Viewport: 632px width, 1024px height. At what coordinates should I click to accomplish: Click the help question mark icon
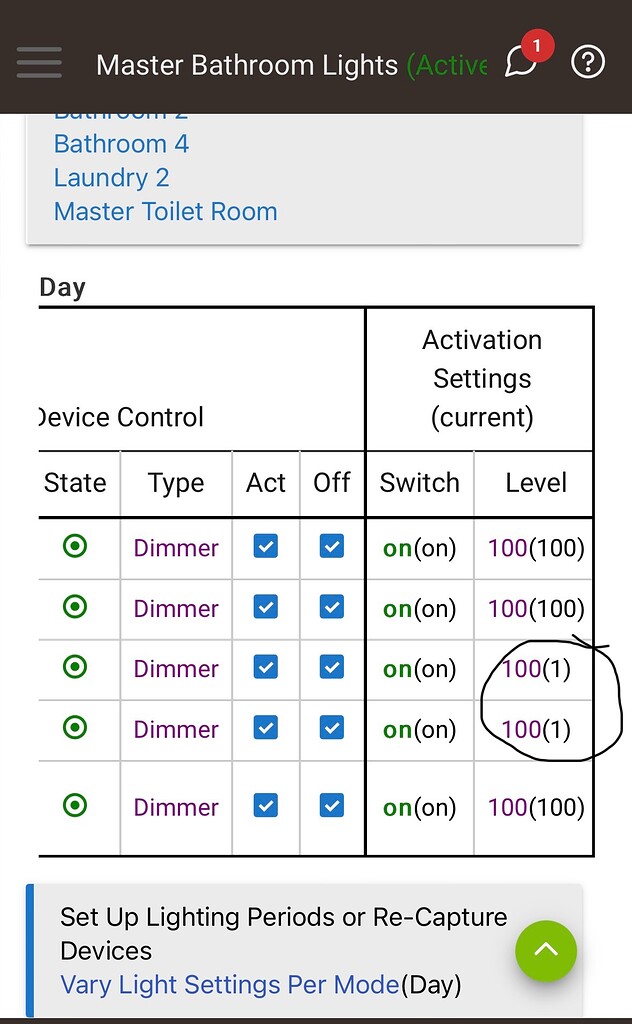click(587, 62)
